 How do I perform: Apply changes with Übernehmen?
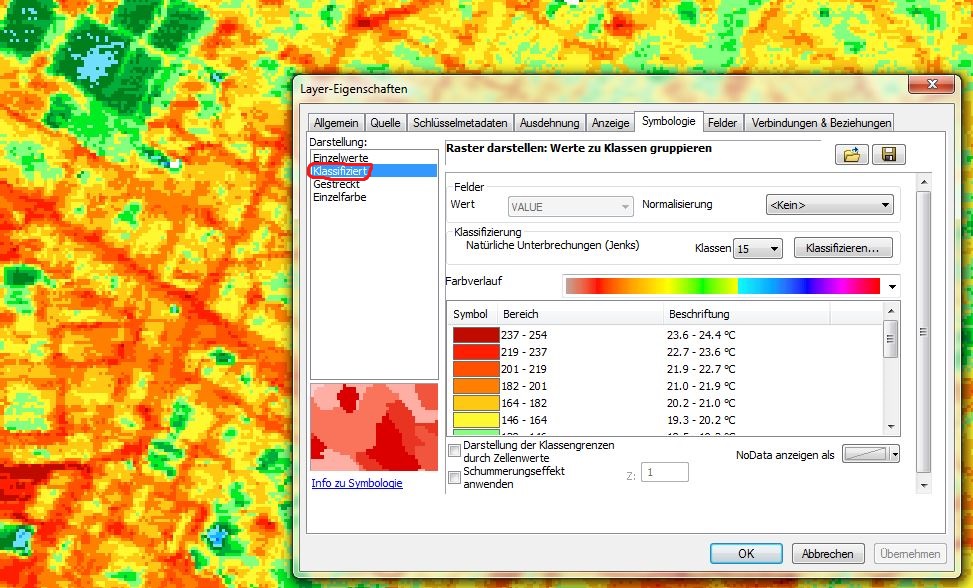click(x=909, y=553)
